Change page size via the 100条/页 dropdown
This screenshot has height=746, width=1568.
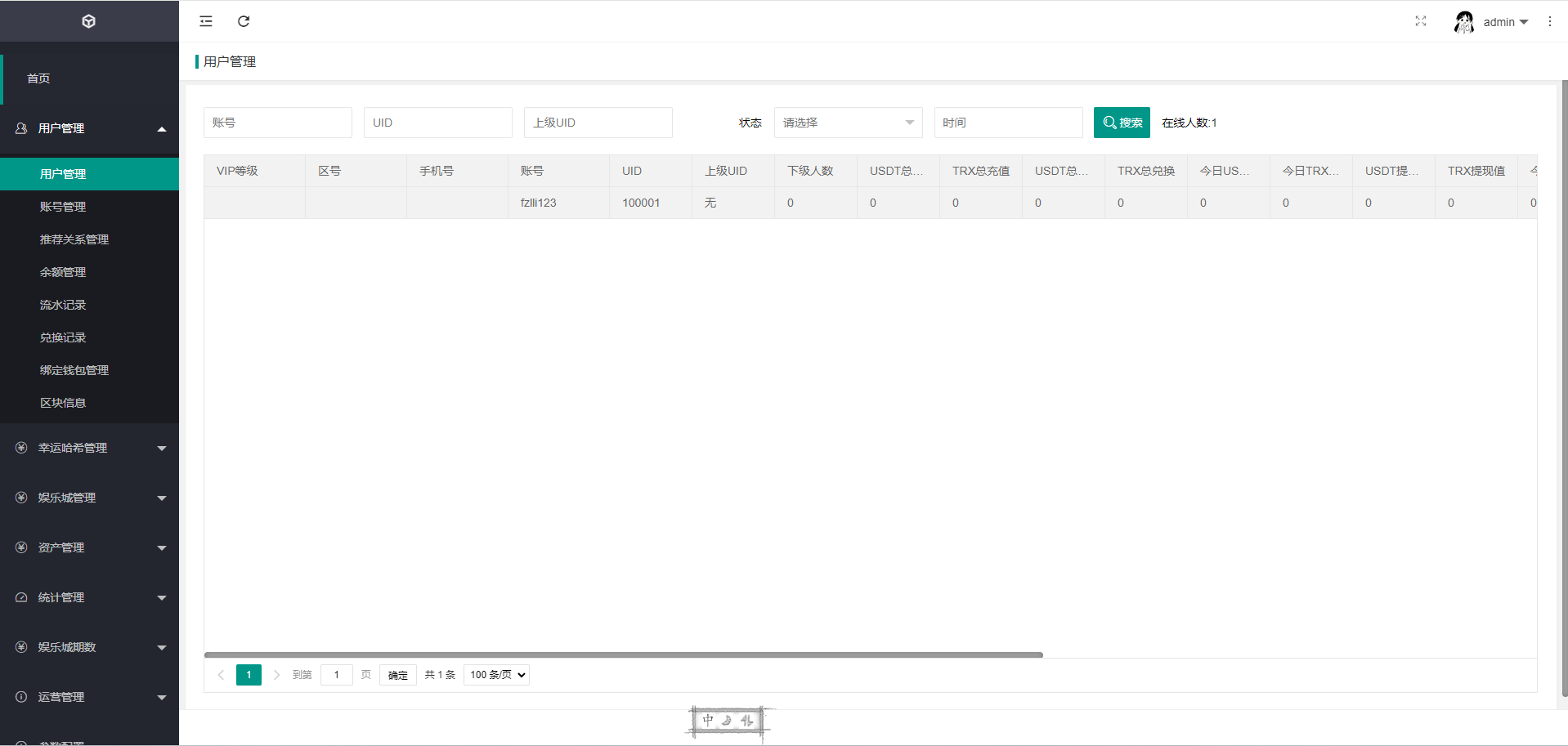[495, 674]
